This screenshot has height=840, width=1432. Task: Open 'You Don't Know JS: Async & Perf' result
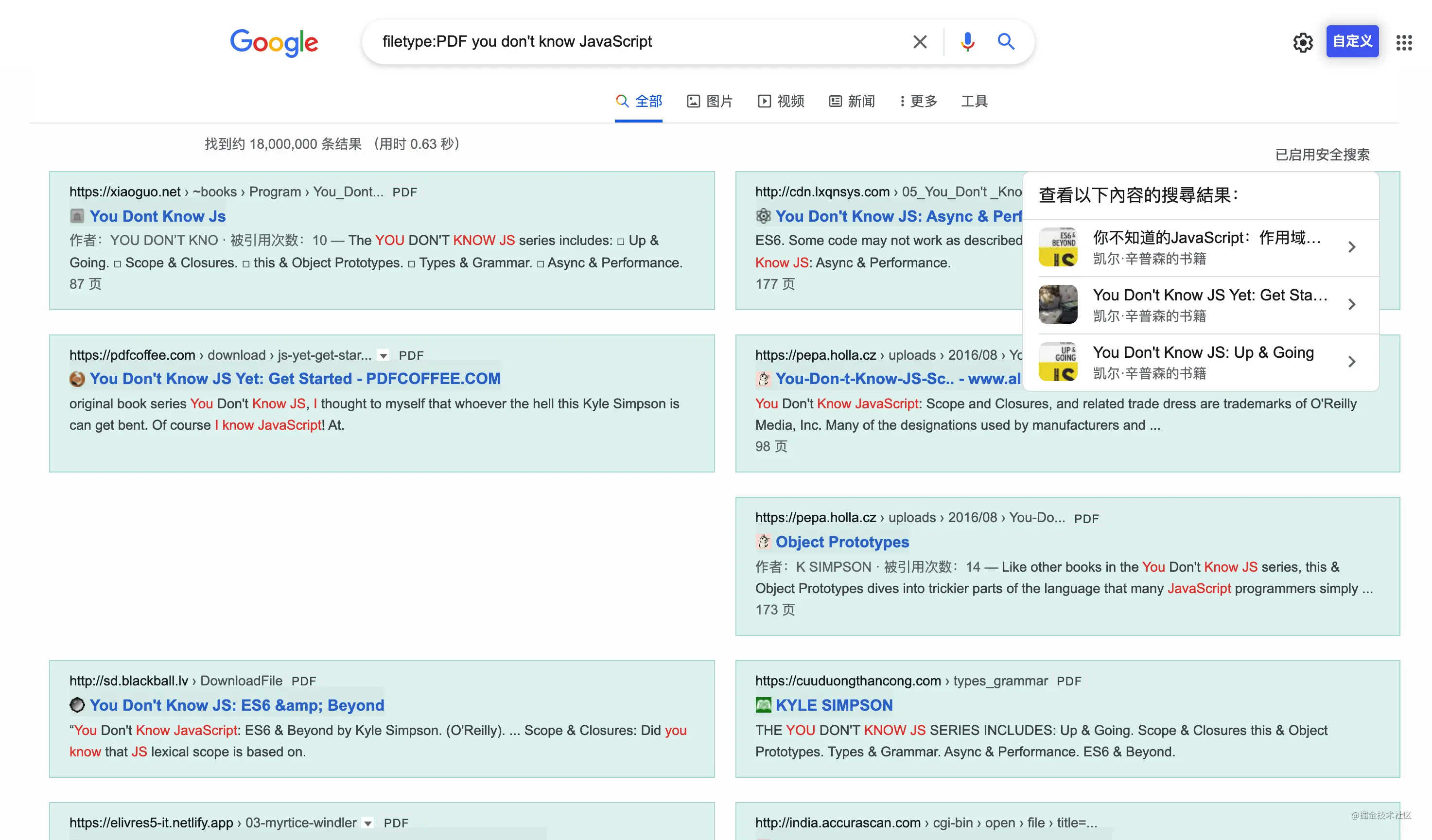tap(898, 216)
